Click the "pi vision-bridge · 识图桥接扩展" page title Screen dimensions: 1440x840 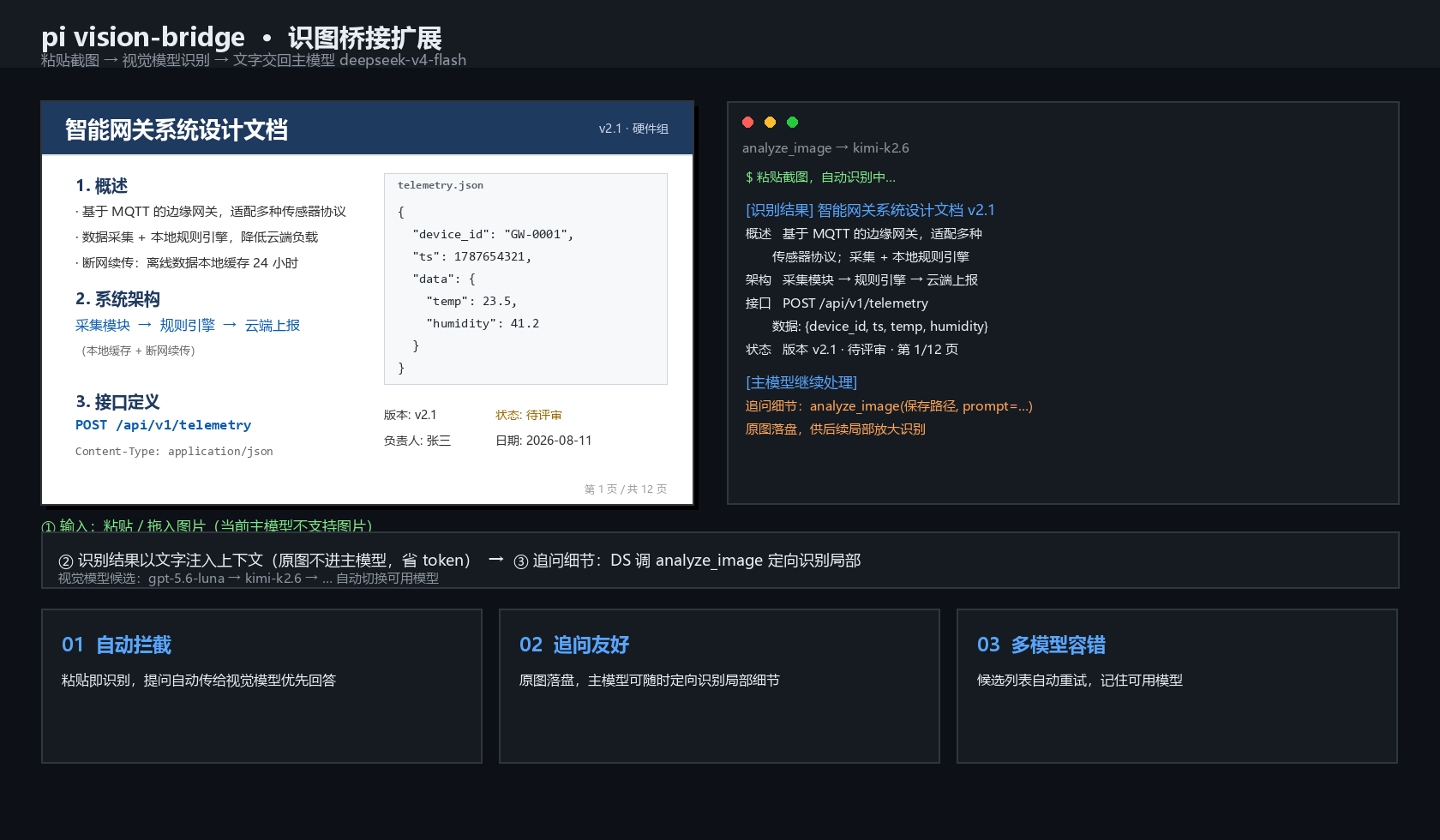tap(242, 38)
